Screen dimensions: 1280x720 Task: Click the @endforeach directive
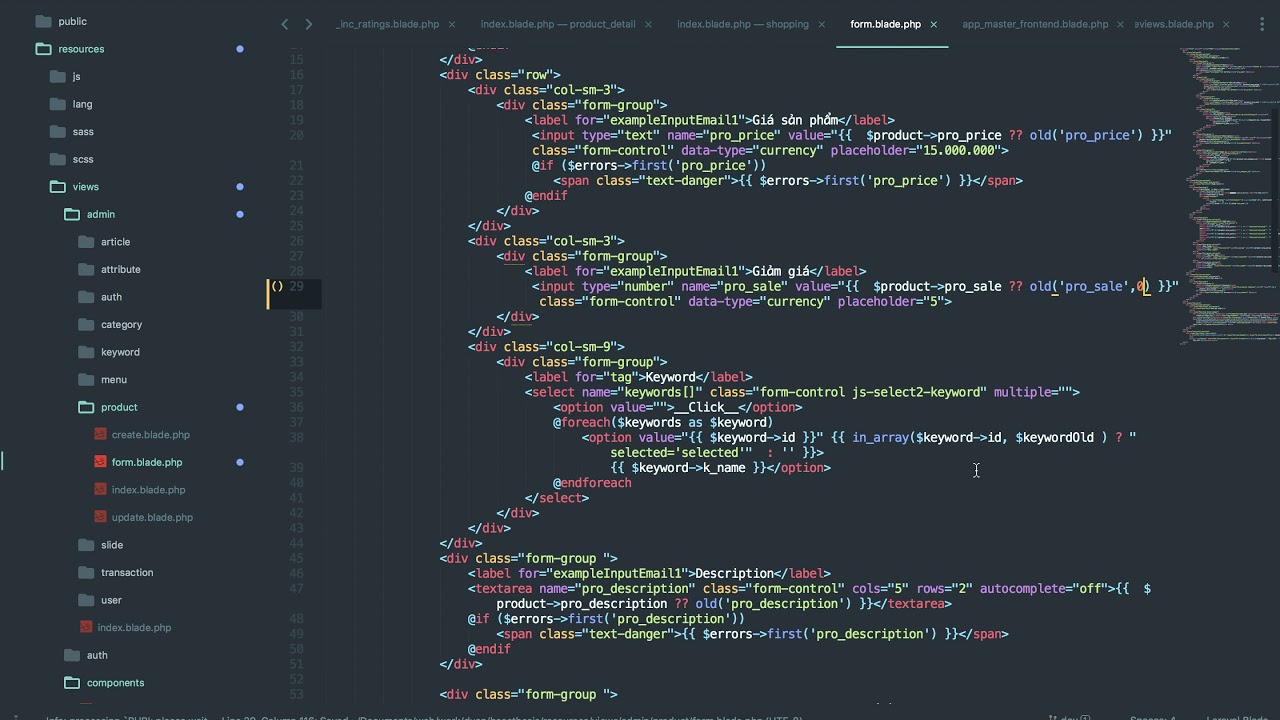[592, 483]
